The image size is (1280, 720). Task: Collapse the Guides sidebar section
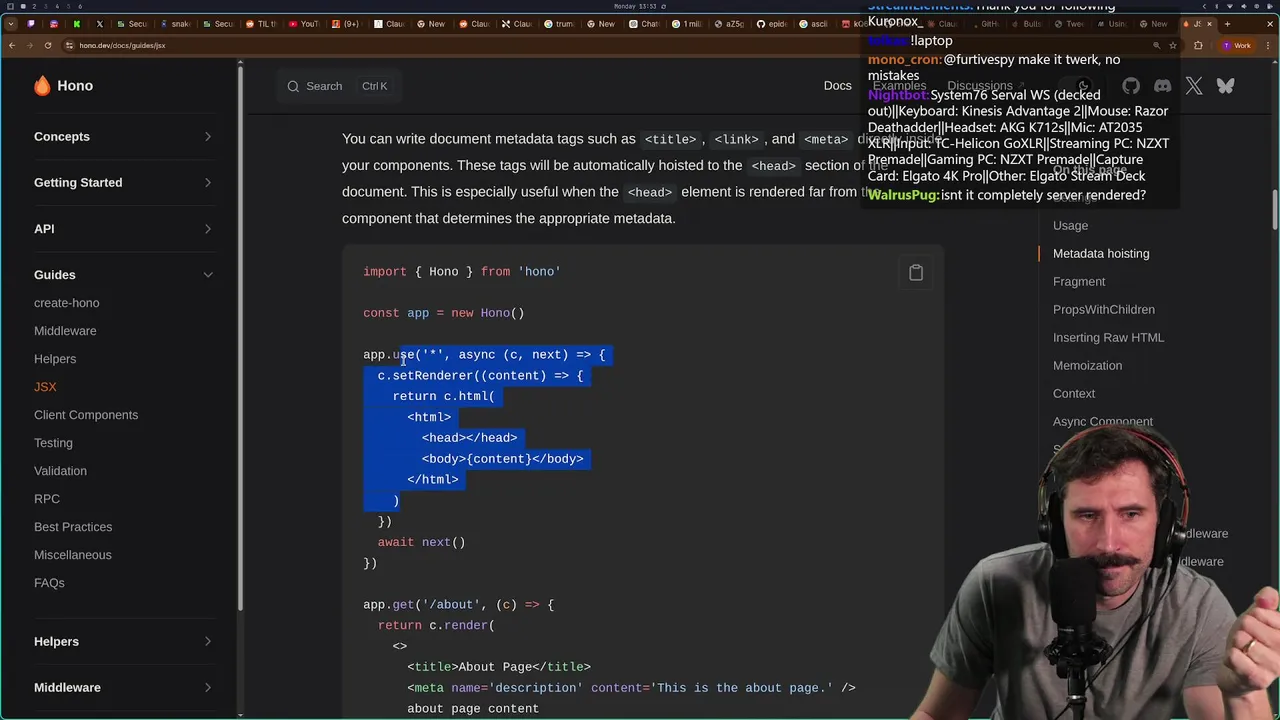pyautogui.click(x=123, y=274)
